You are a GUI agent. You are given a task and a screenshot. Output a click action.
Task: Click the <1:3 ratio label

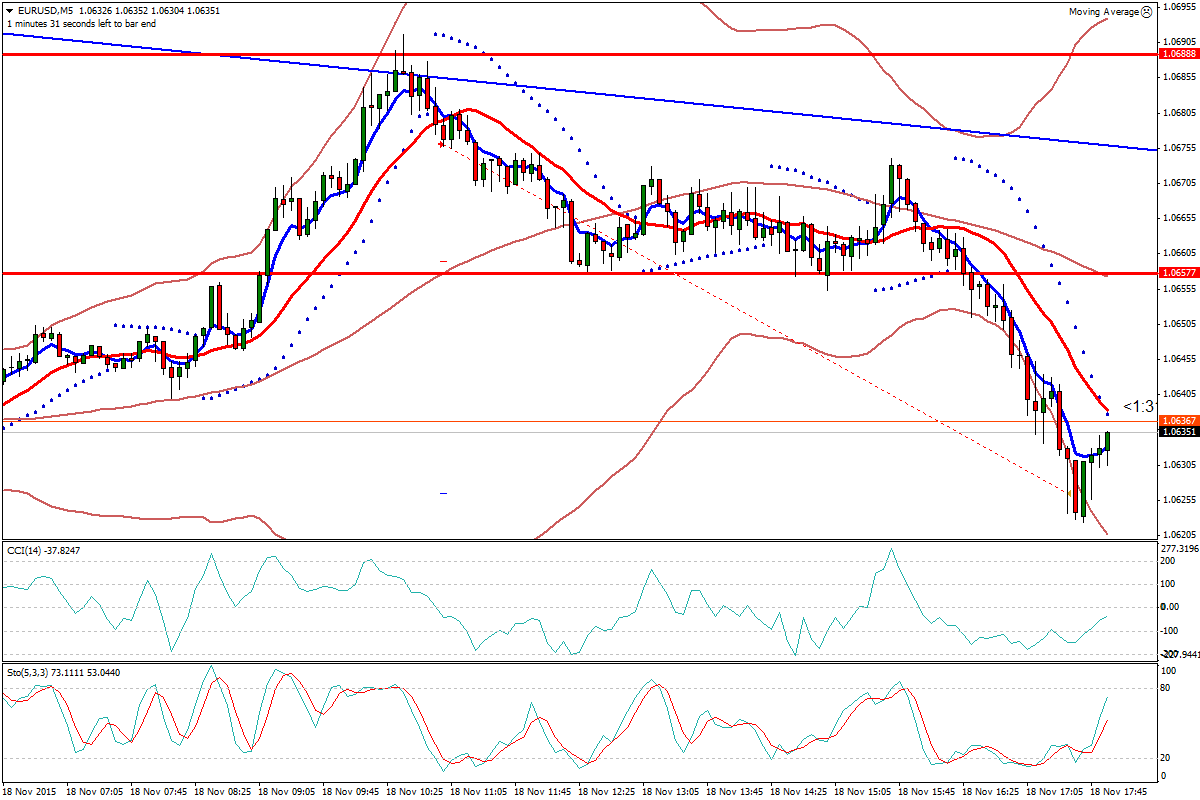coord(1139,406)
